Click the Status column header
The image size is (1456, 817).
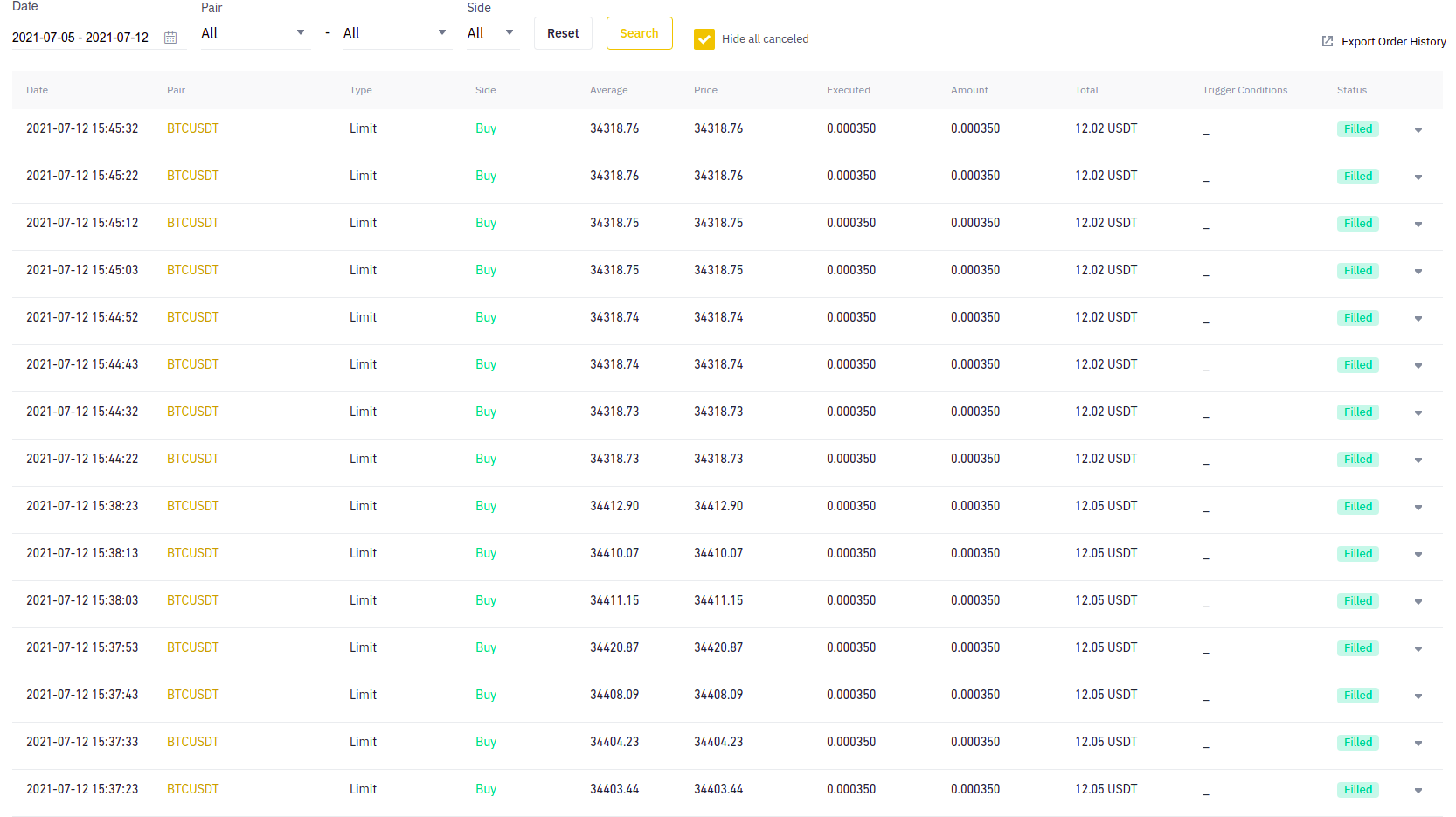1352,90
